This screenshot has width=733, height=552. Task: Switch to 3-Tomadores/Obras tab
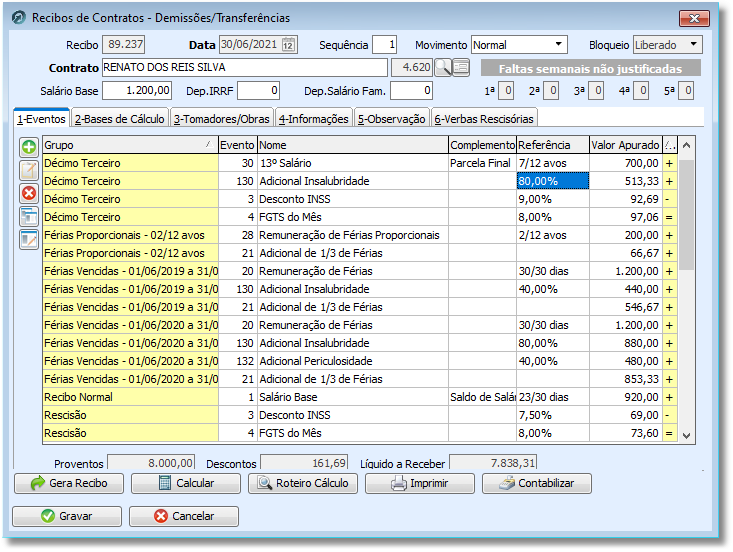point(222,119)
